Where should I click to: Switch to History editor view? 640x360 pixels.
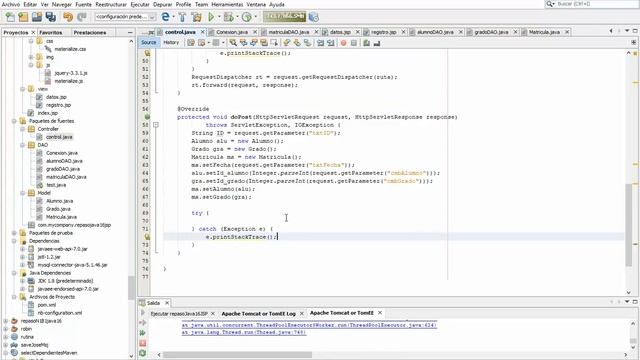[x=171, y=42]
